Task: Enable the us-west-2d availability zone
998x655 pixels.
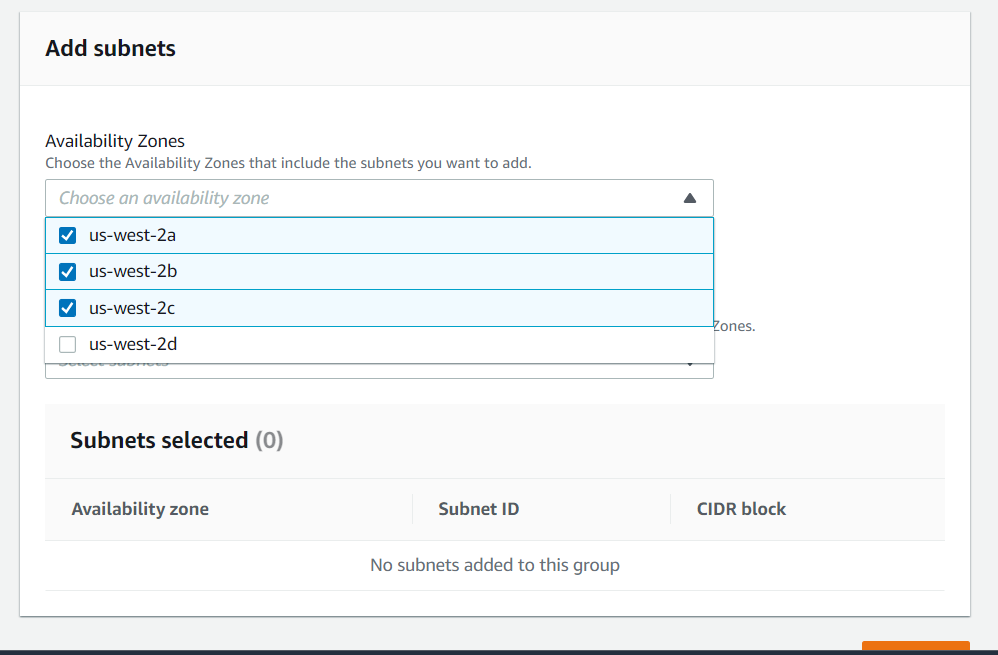Action: pos(66,343)
